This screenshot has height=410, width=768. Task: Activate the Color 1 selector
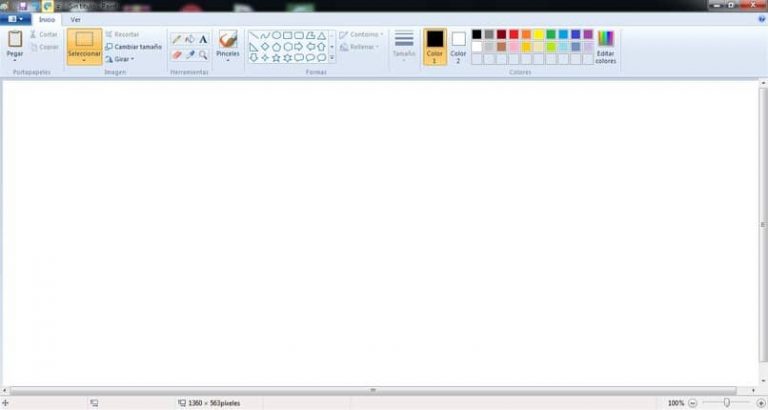click(x=435, y=46)
